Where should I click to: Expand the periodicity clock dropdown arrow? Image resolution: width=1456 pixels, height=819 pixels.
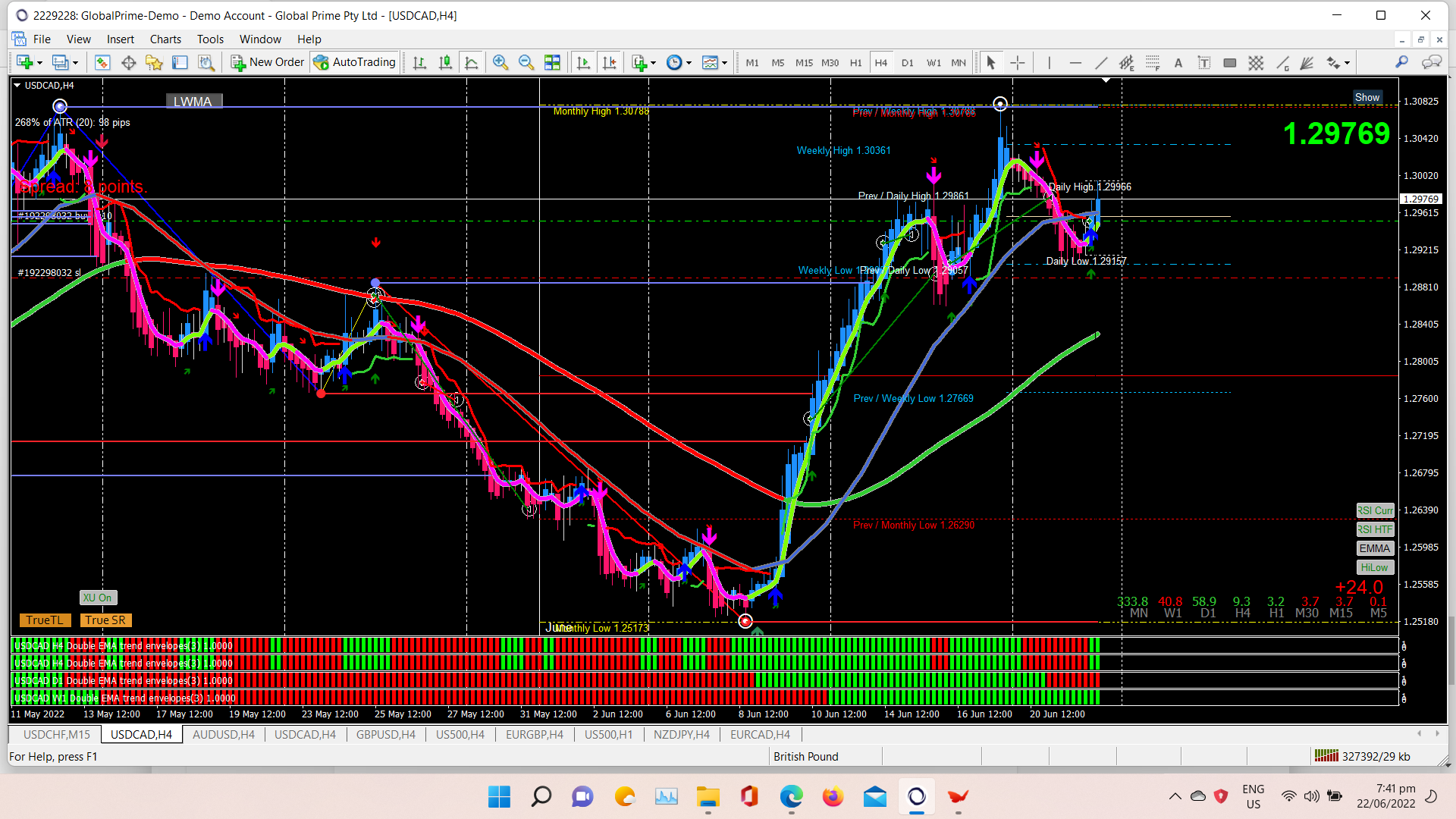[x=689, y=63]
